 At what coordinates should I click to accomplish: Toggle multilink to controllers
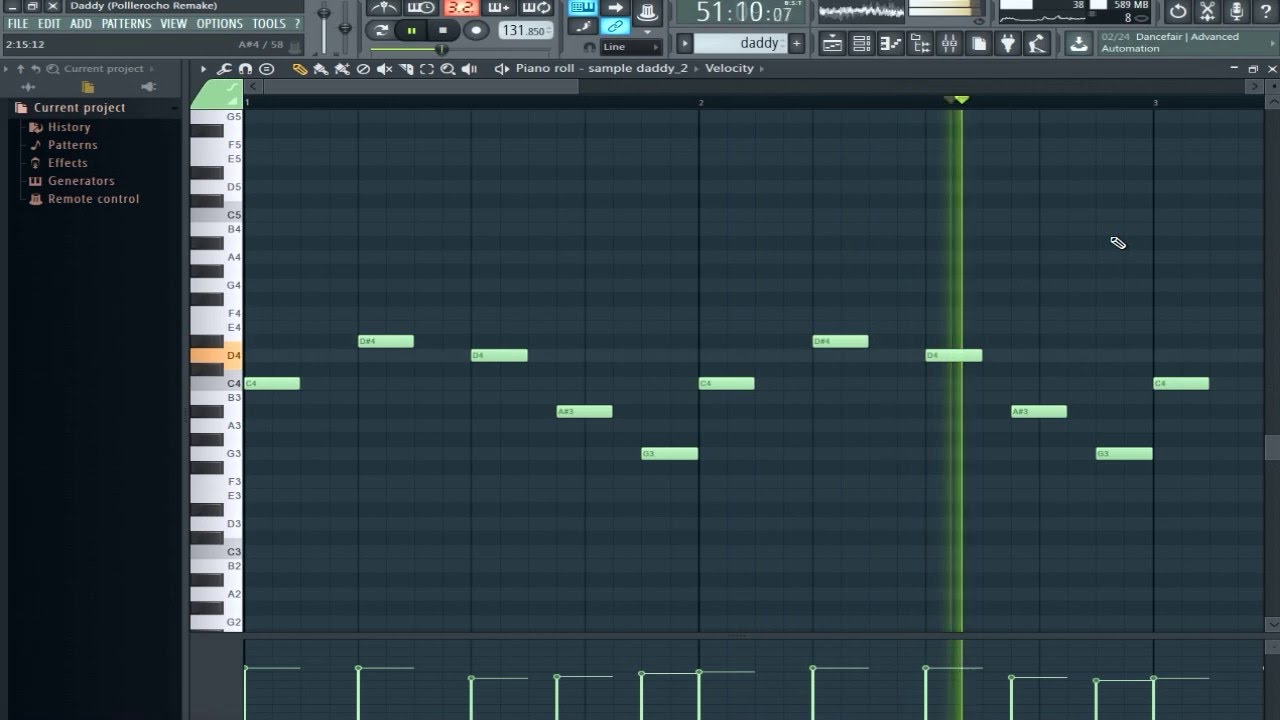(x=615, y=27)
